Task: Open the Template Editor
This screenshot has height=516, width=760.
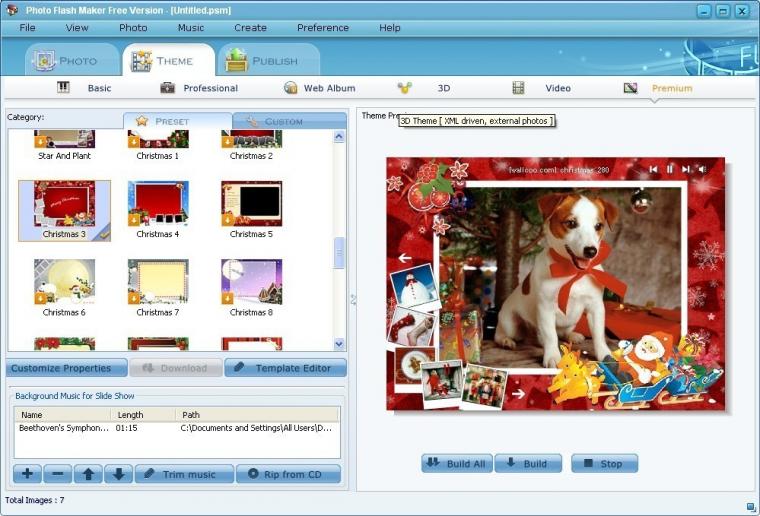Action: click(x=285, y=368)
